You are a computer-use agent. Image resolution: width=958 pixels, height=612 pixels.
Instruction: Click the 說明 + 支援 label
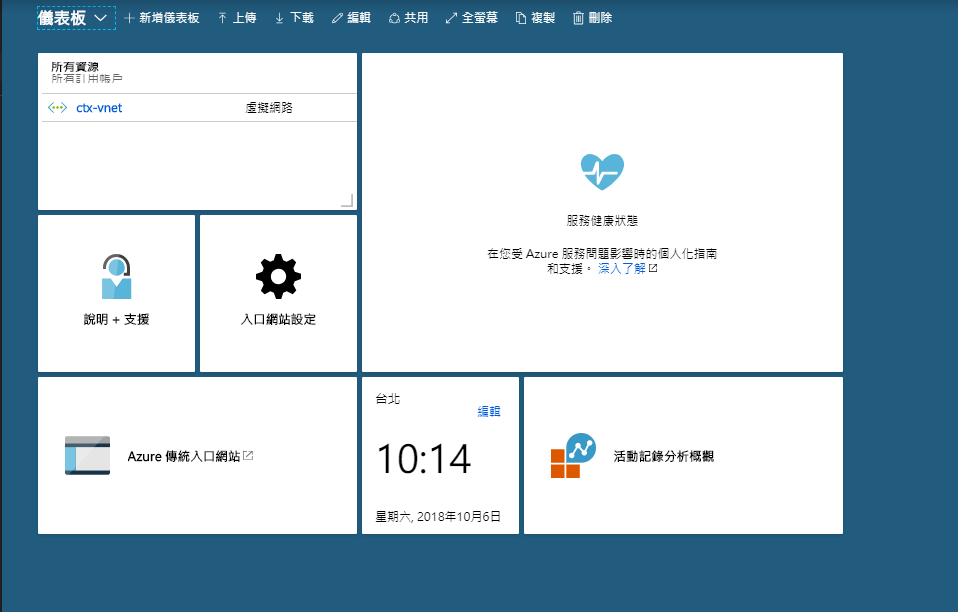tap(116, 319)
